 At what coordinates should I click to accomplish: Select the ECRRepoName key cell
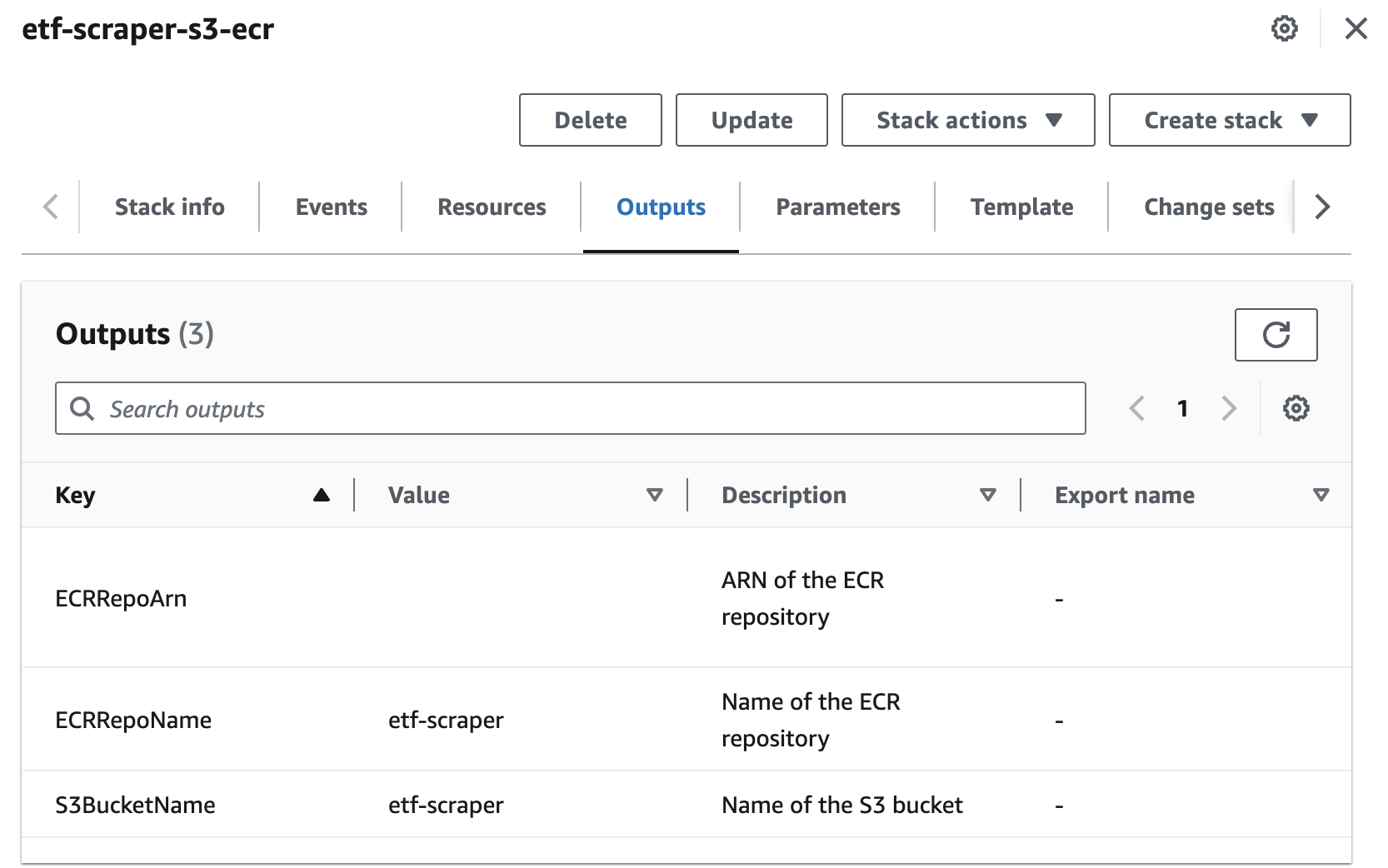coord(133,721)
